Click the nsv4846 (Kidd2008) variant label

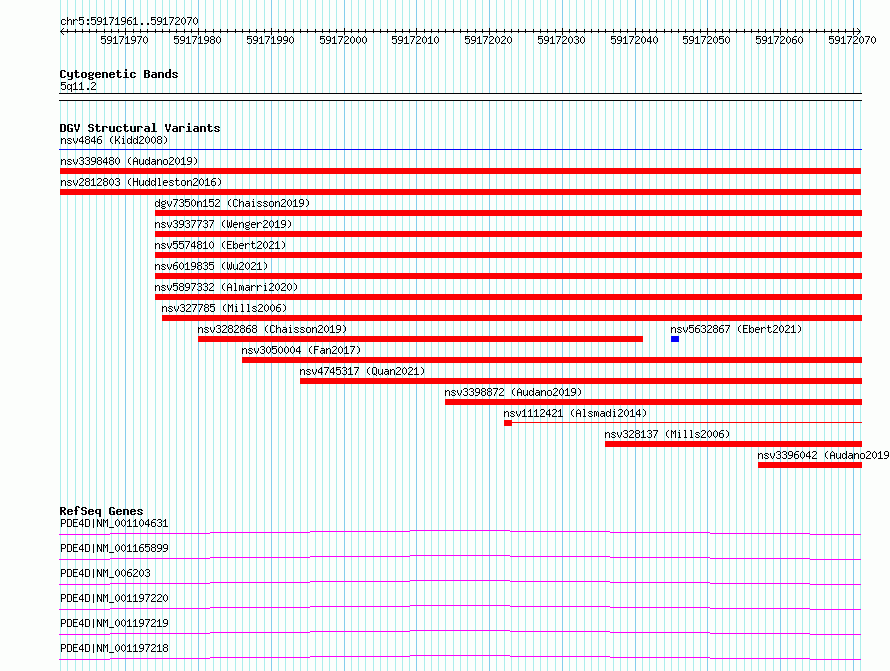(x=114, y=140)
